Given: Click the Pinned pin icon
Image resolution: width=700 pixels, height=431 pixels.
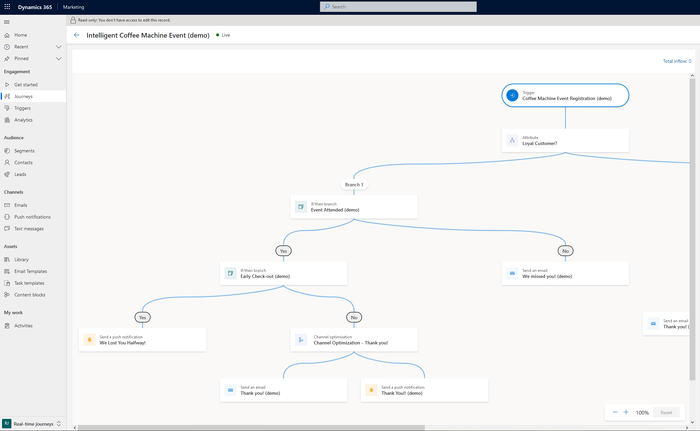Looking at the screenshot, I should pos(7,59).
